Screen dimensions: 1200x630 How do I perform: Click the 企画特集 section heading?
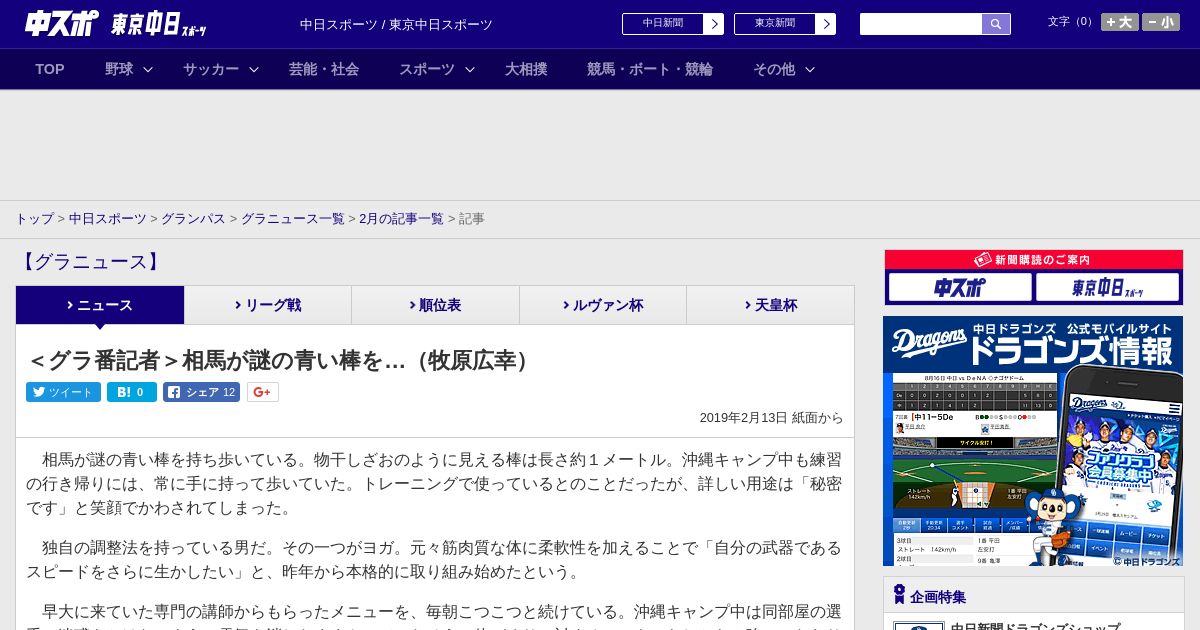pyautogui.click(x=938, y=597)
